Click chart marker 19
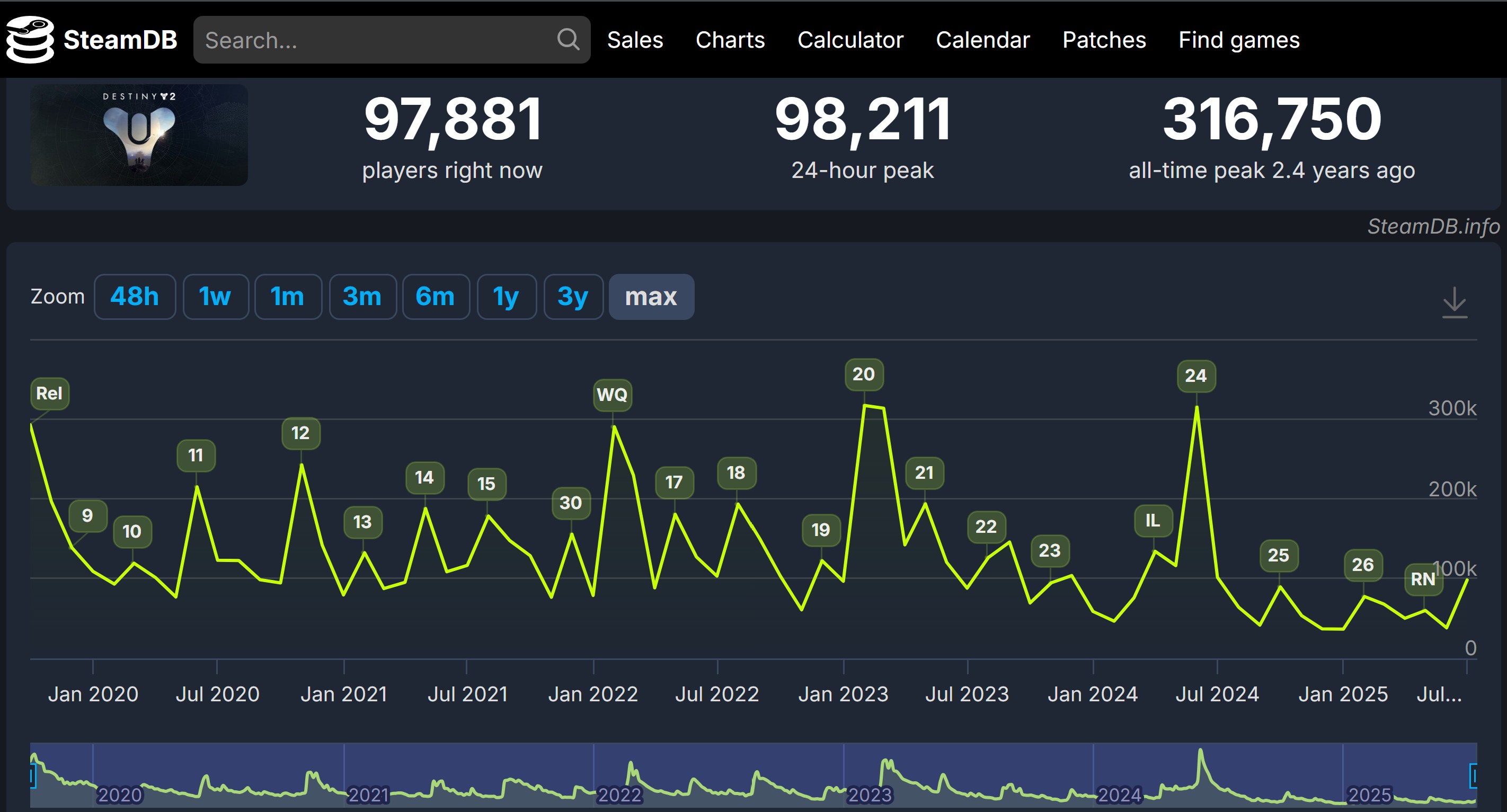The width and height of the screenshot is (1507, 812). [x=821, y=530]
